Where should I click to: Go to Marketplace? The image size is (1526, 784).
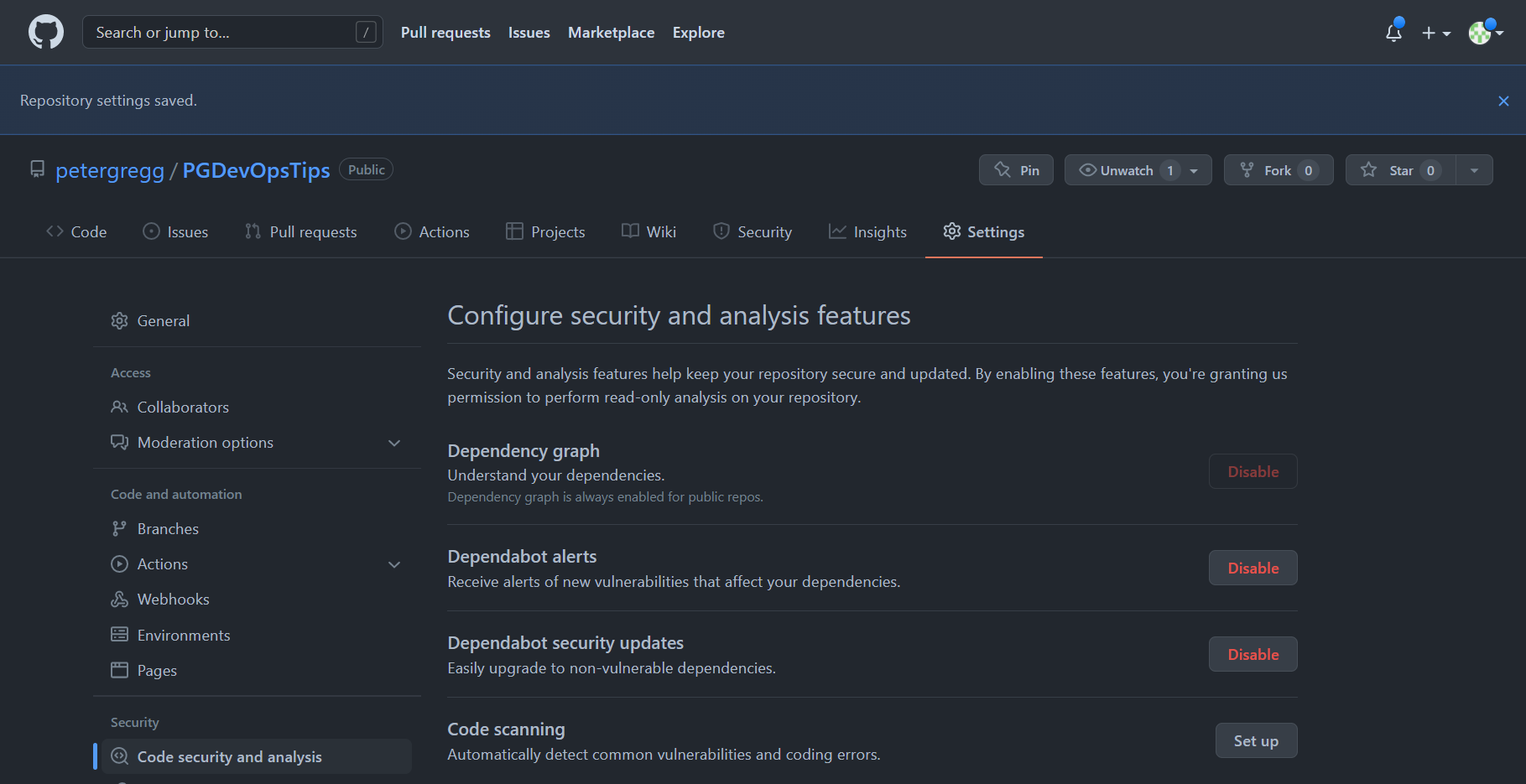point(611,33)
